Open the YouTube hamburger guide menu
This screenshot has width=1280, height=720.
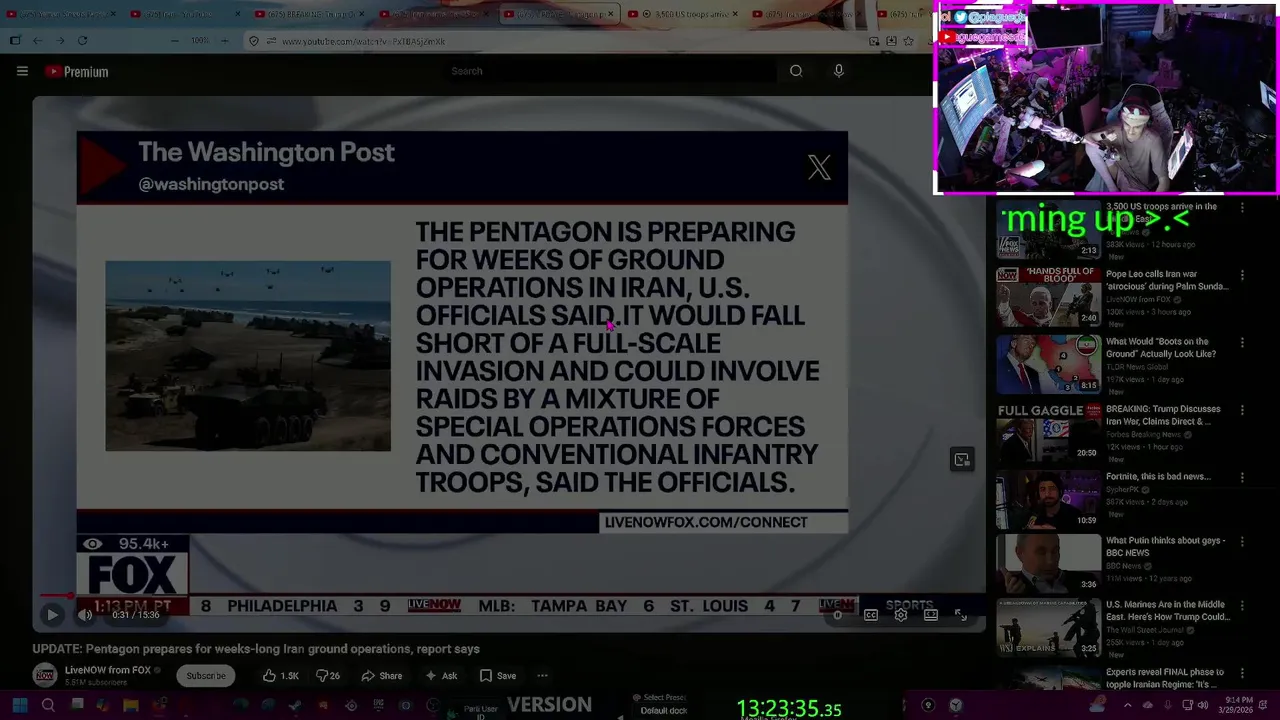22,71
